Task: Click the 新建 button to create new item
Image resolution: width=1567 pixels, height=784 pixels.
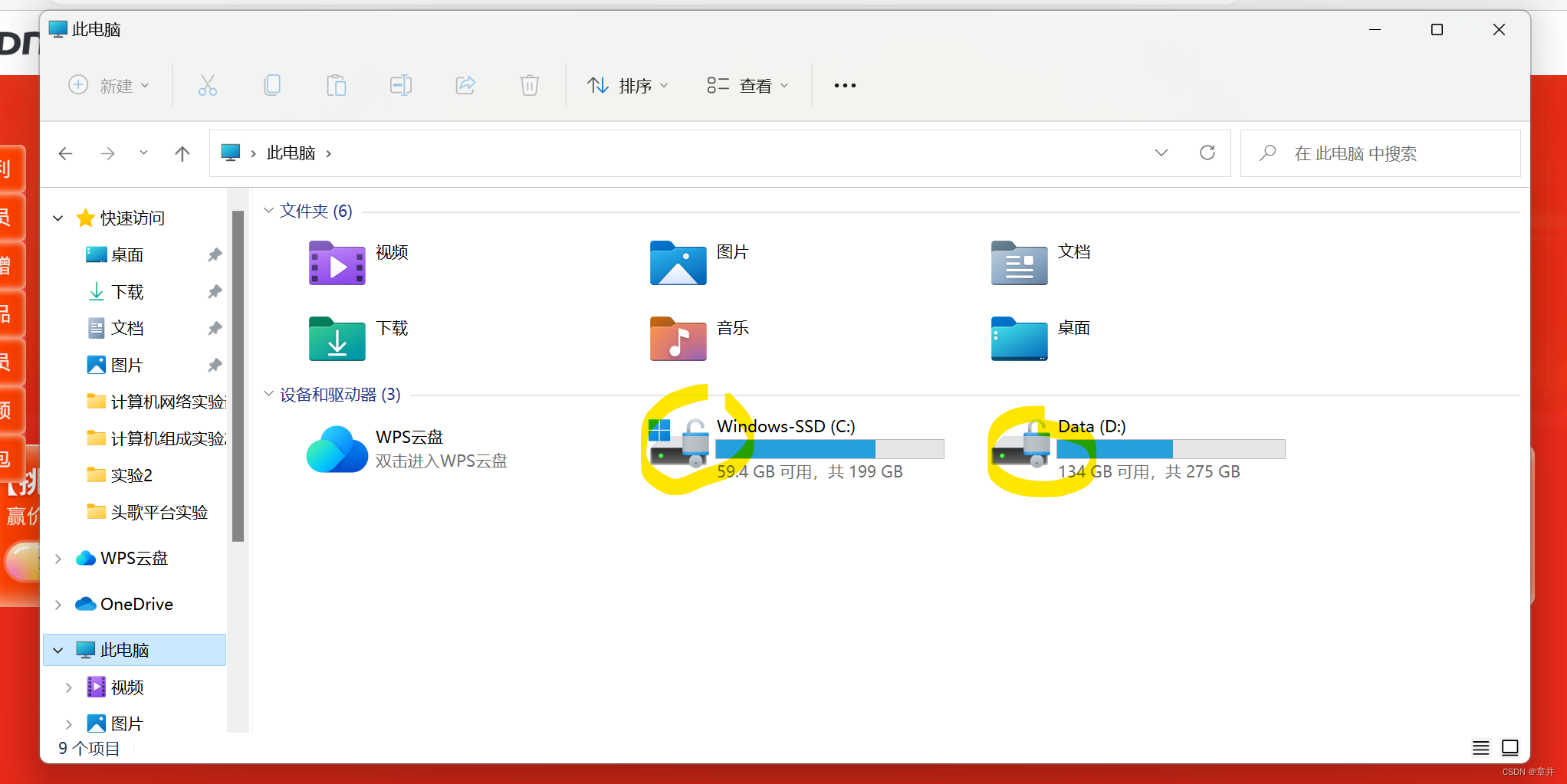Action: 108,85
